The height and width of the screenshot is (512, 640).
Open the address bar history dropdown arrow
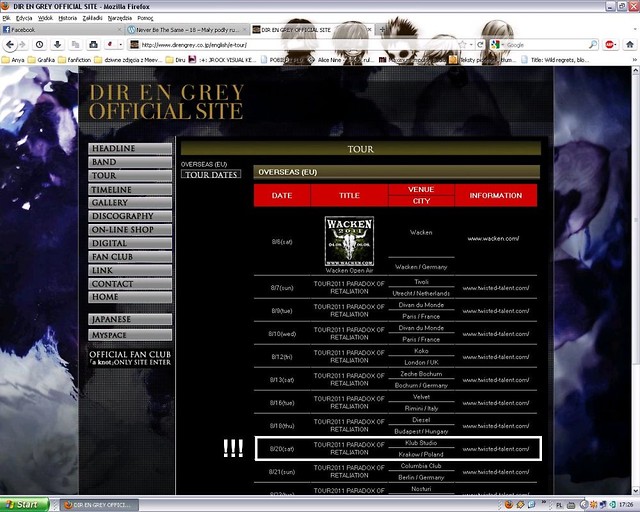coord(471,45)
